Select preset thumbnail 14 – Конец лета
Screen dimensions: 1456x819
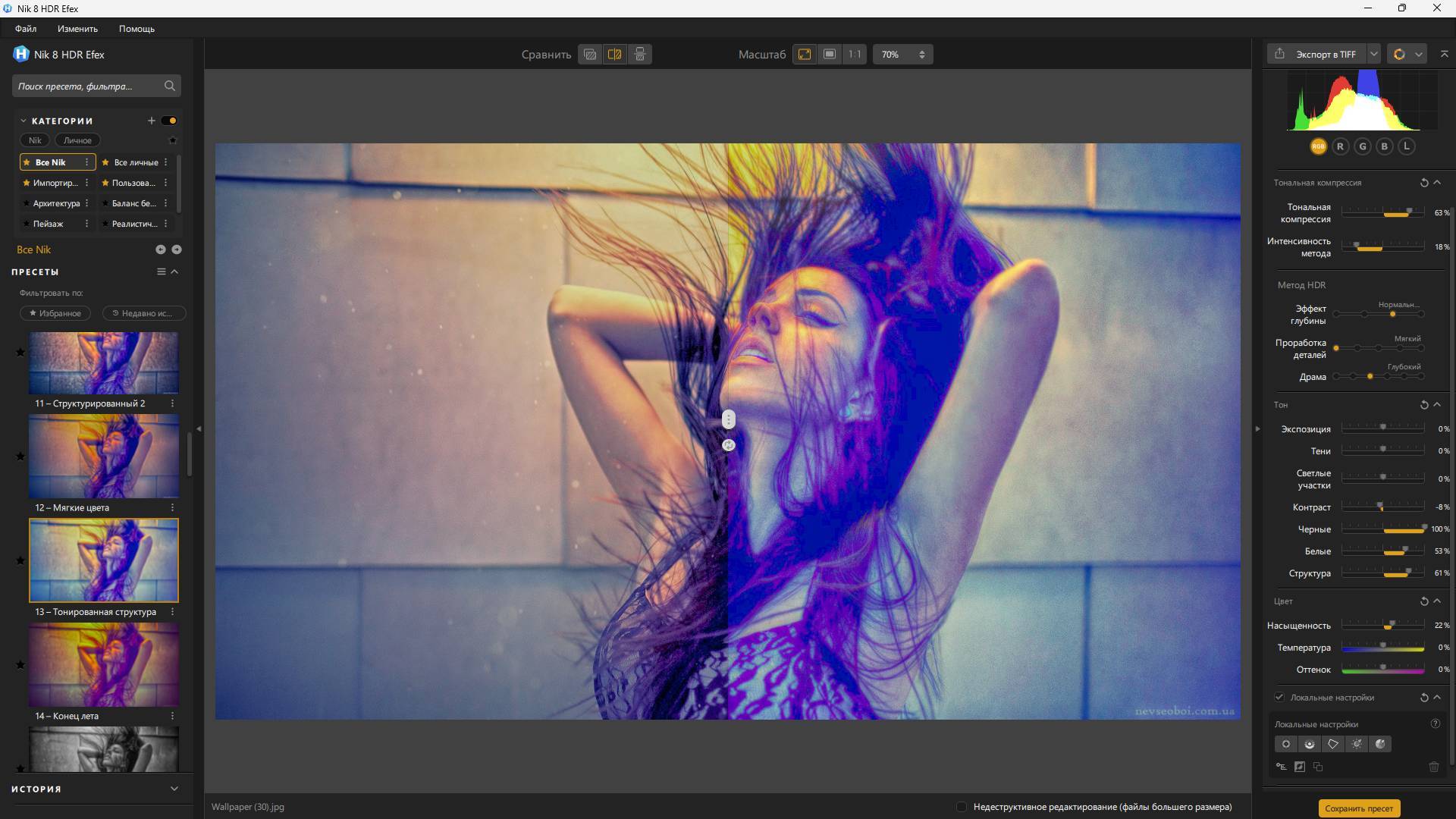tap(104, 665)
